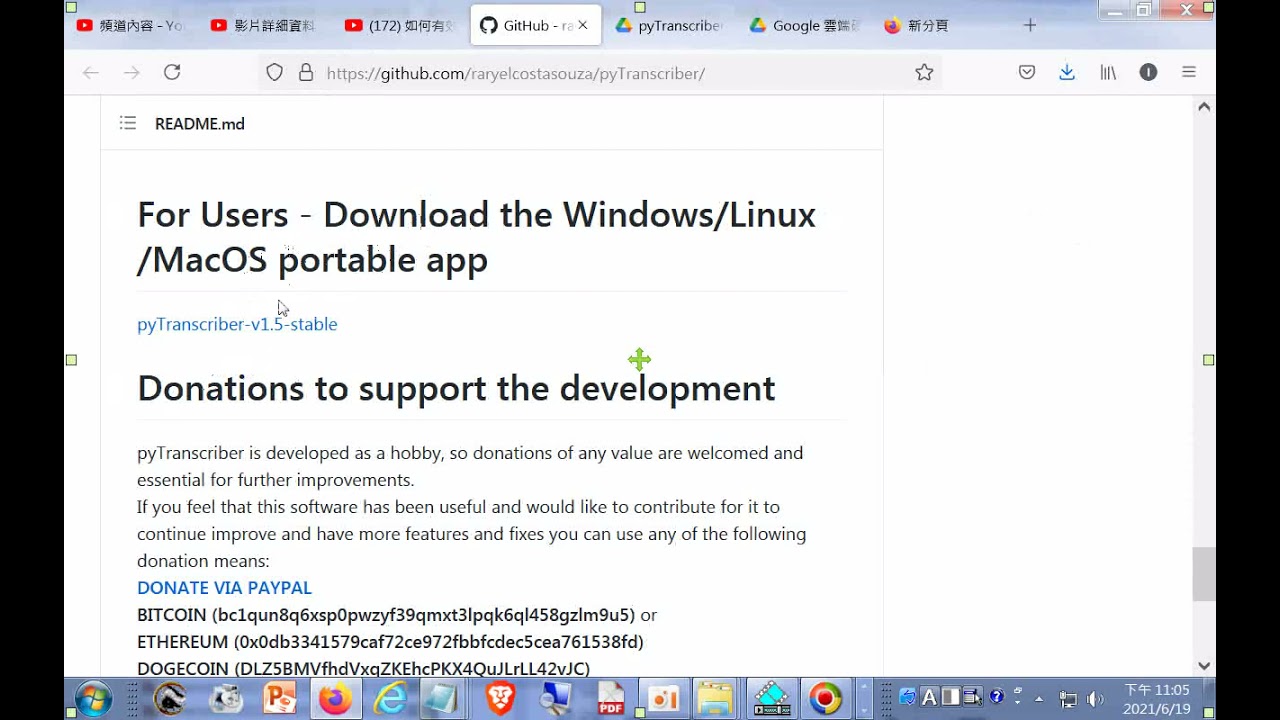The width and height of the screenshot is (1280, 720).
Task: Open the PDF application in the taskbar
Action: coord(610,698)
